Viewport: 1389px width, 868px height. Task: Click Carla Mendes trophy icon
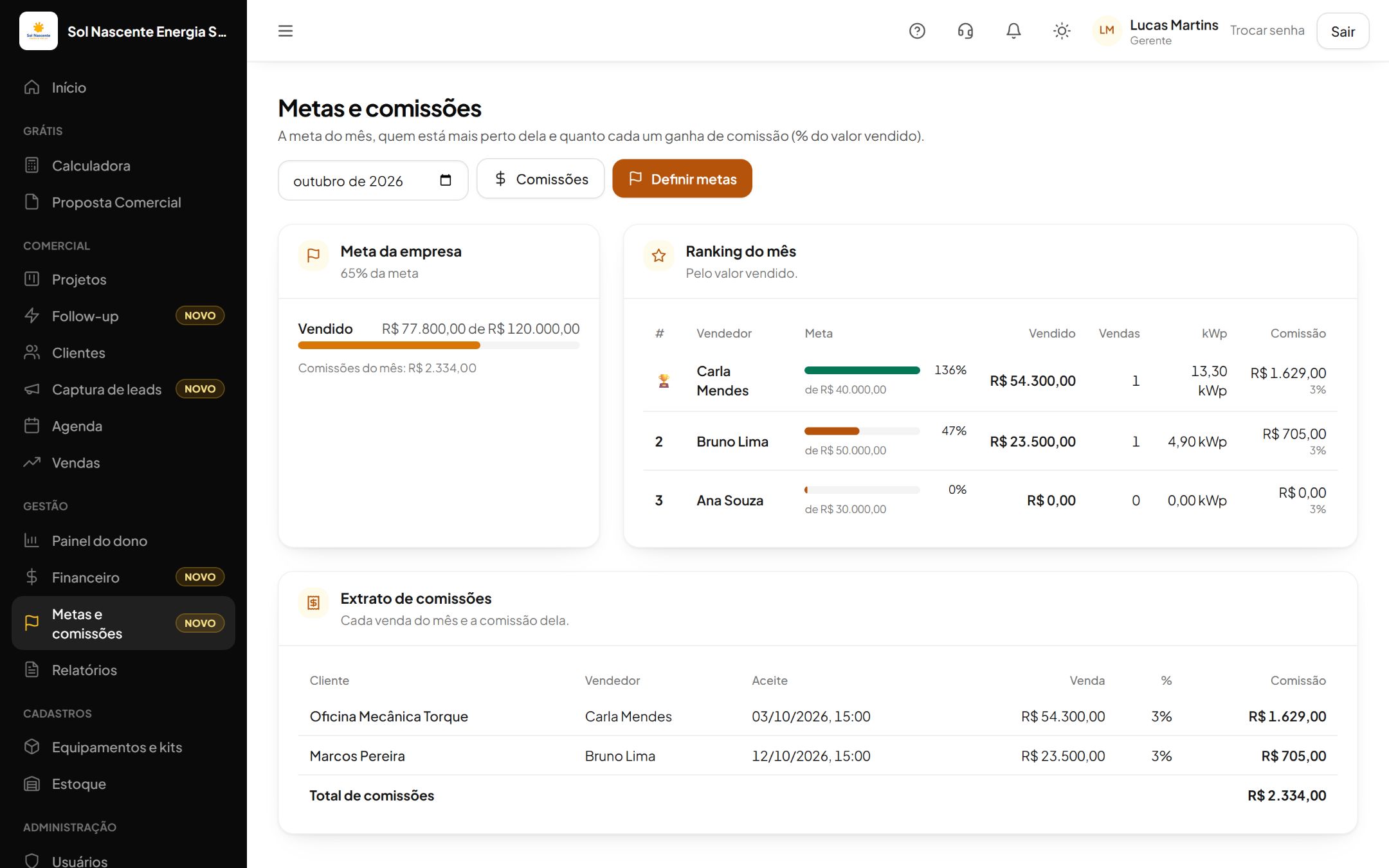[x=664, y=381]
